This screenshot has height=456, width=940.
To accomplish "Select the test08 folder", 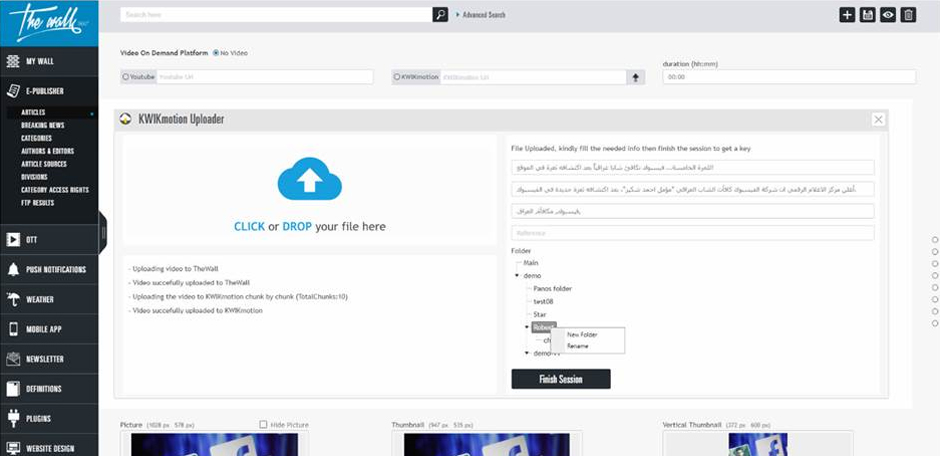I will click(543, 301).
